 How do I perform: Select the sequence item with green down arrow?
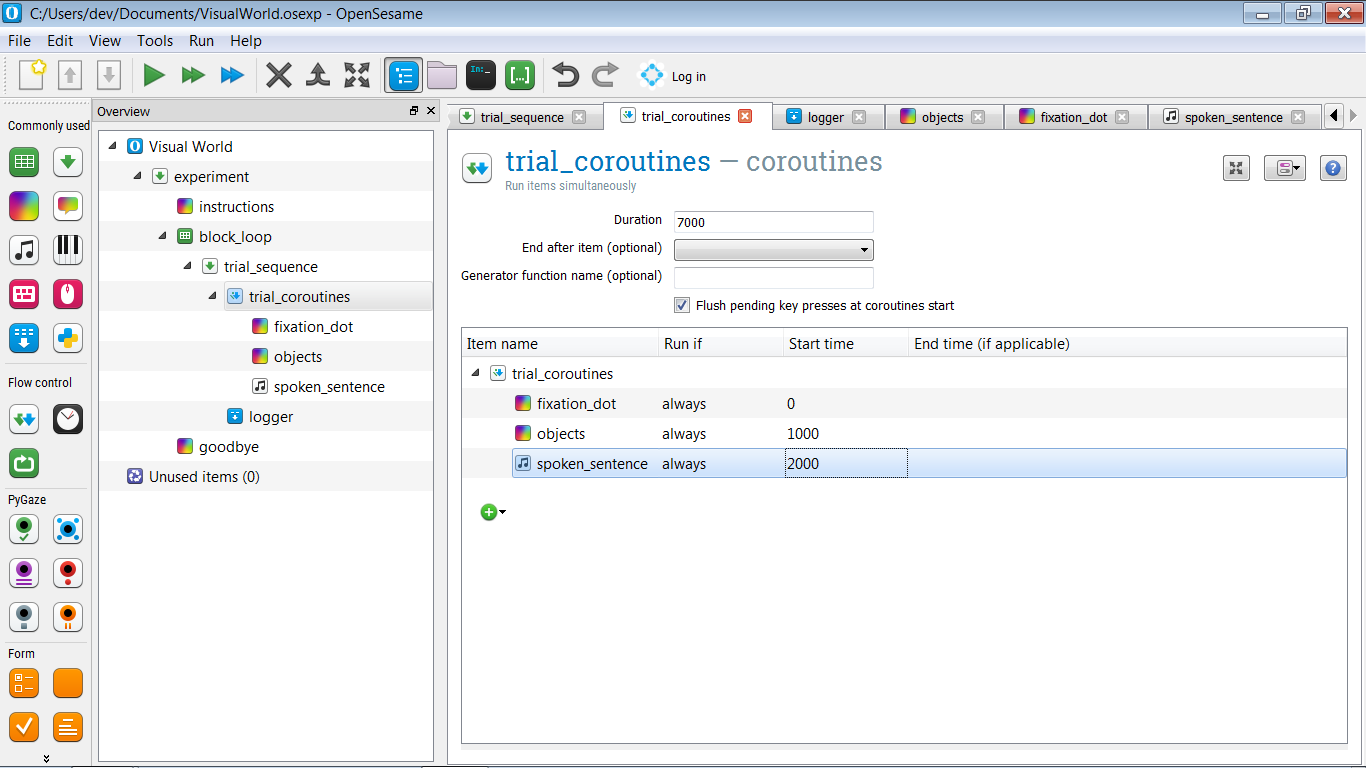(x=68, y=161)
